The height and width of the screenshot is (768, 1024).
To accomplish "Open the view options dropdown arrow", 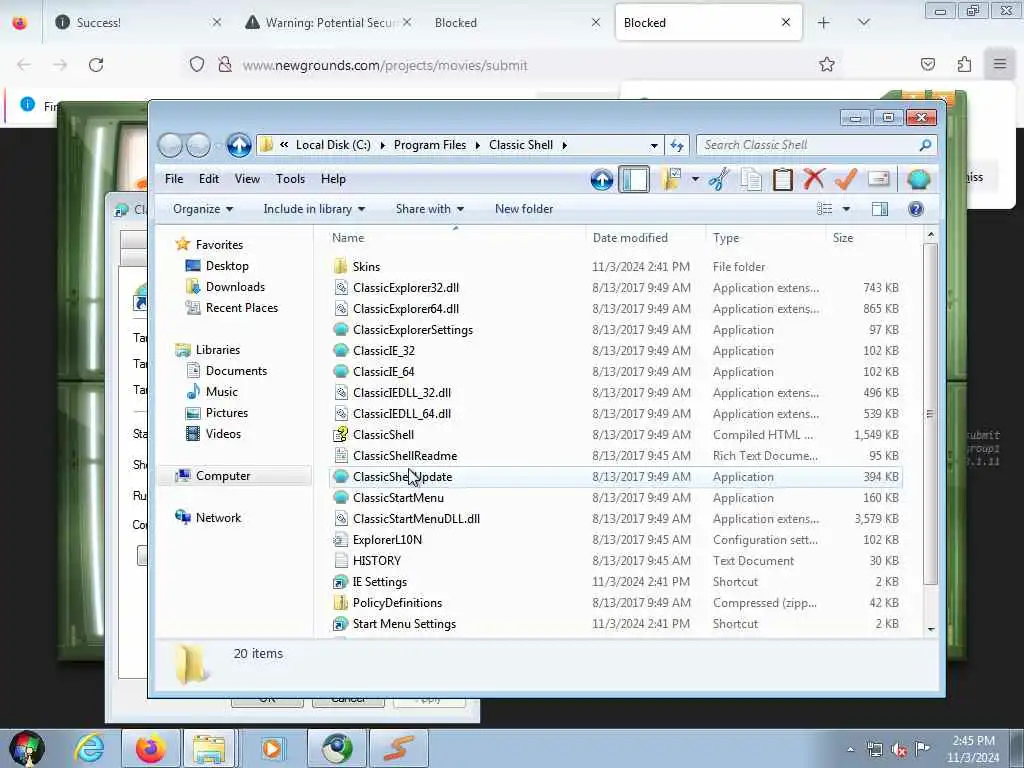I will point(846,209).
